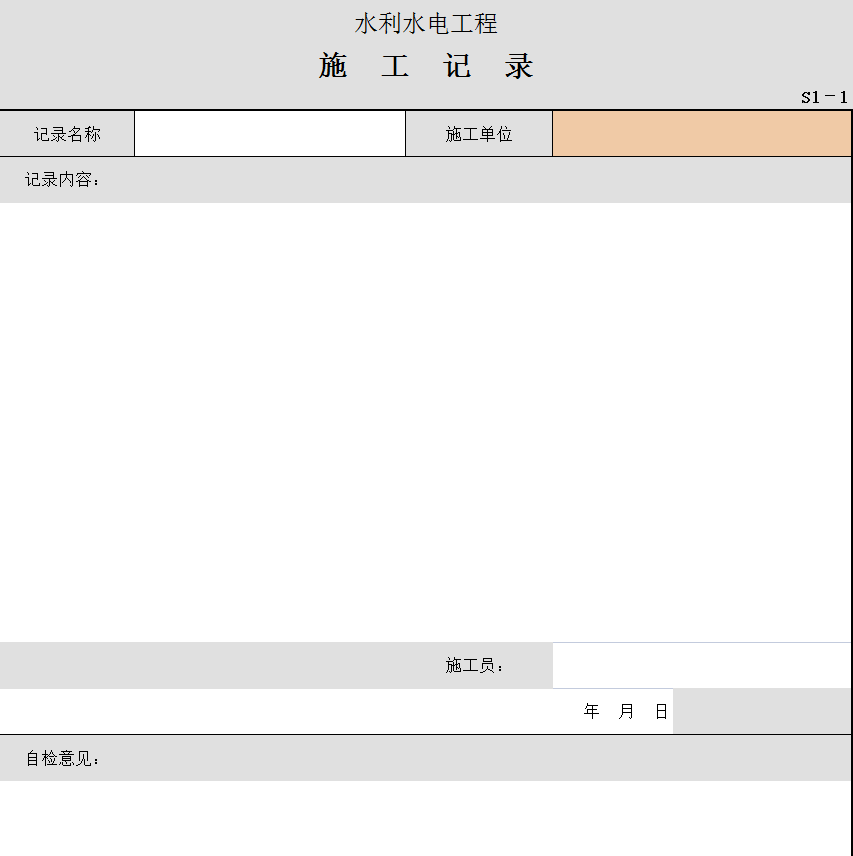
Task: Select the '自检意见:' label row
Action: click(x=425, y=758)
